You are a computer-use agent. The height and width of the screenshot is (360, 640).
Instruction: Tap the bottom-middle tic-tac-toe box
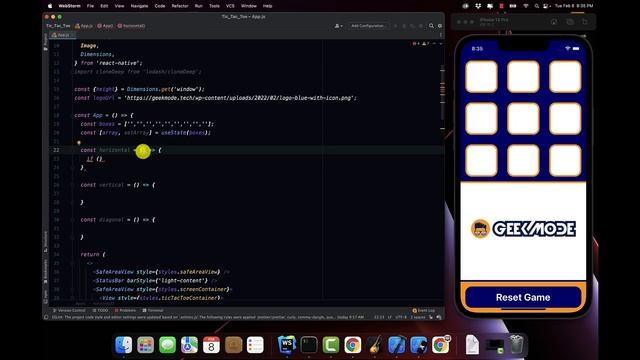tap(523, 160)
